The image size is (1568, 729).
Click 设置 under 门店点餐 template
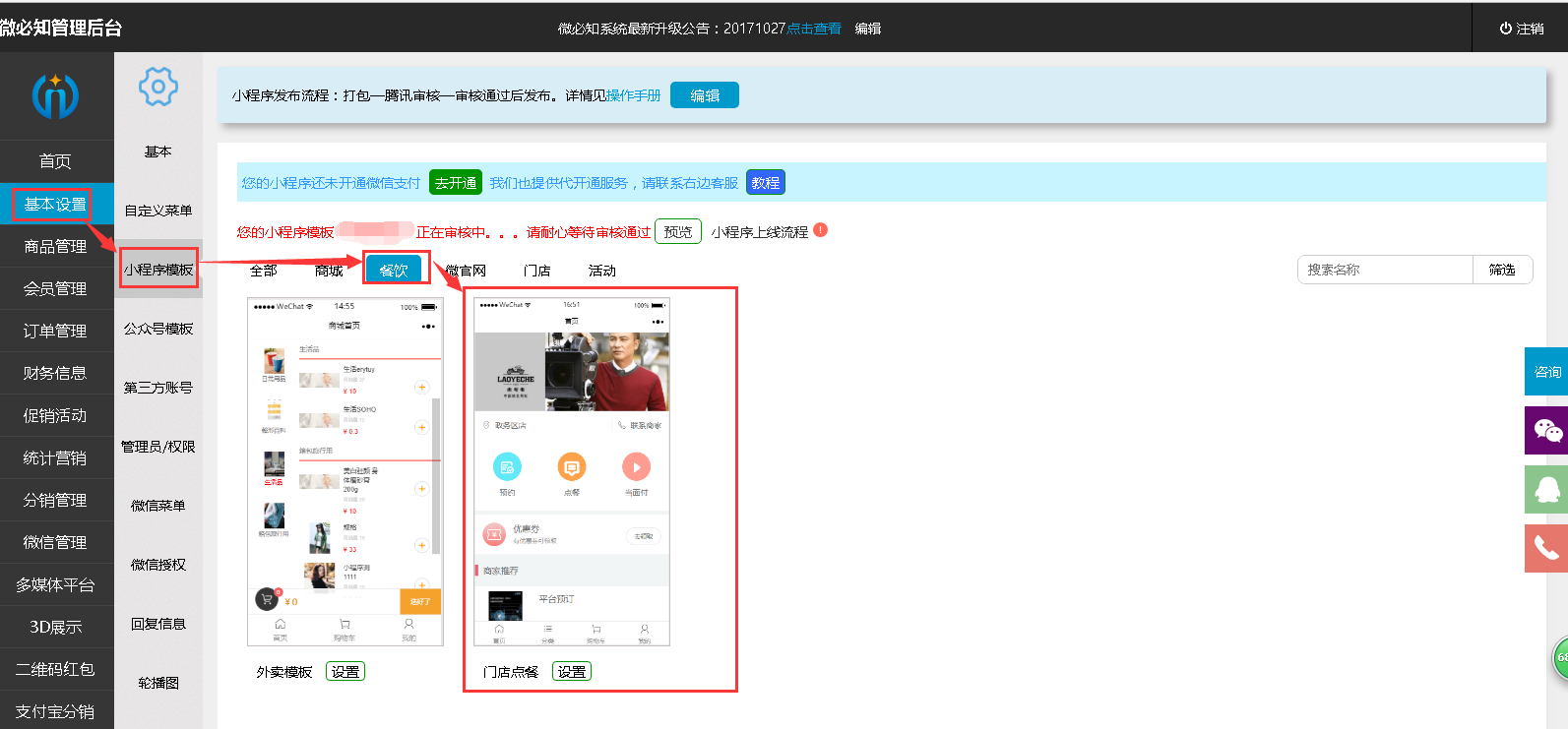click(571, 672)
